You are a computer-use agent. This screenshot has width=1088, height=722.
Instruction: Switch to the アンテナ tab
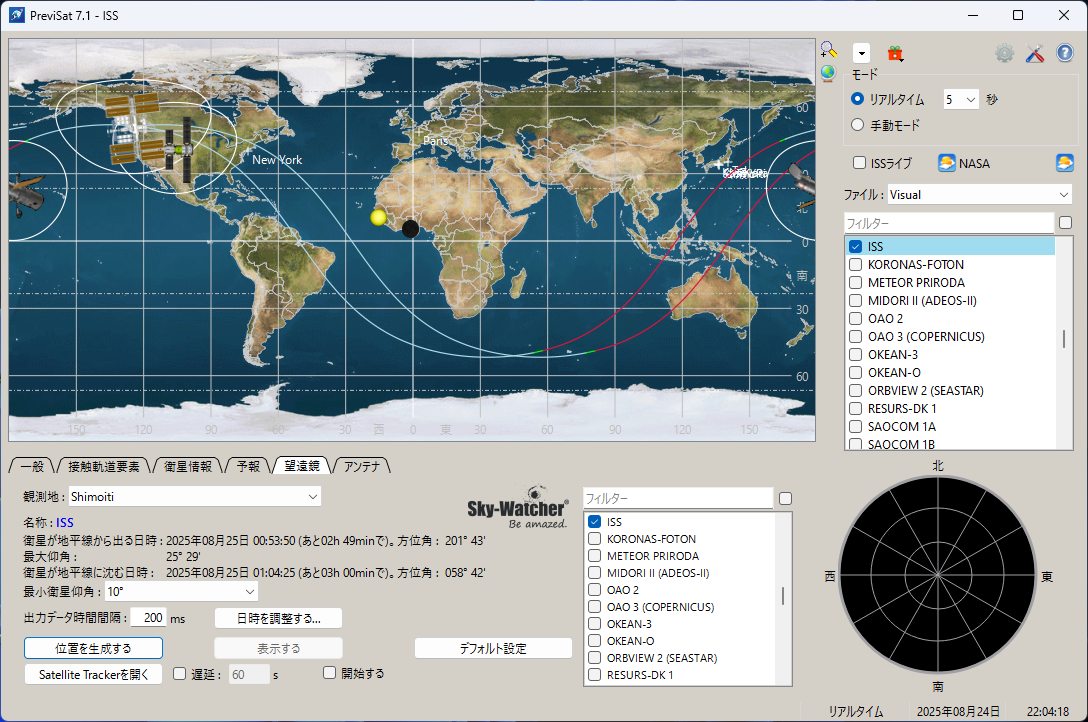click(x=362, y=466)
